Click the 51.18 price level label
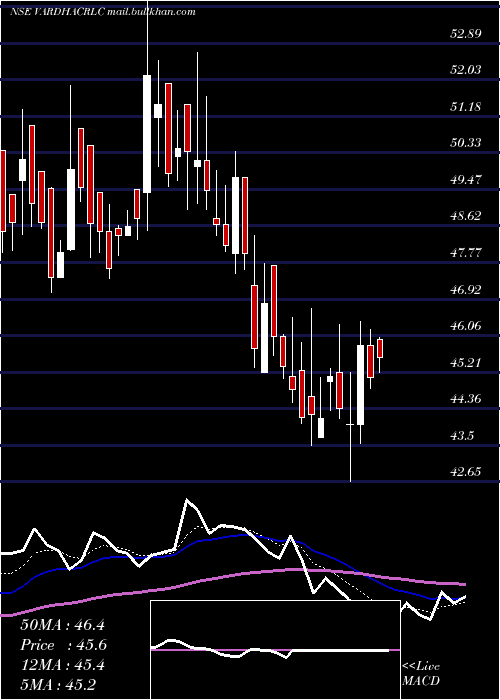The height and width of the screenshot is (700, 500). (465, 107)
